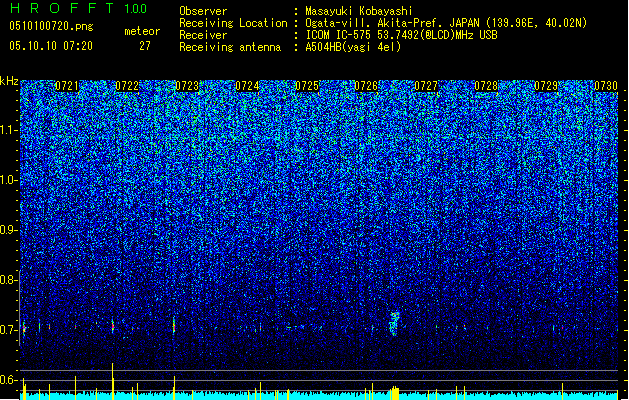Click the 0729 time marker
The image size is (629, 400).
546,86
